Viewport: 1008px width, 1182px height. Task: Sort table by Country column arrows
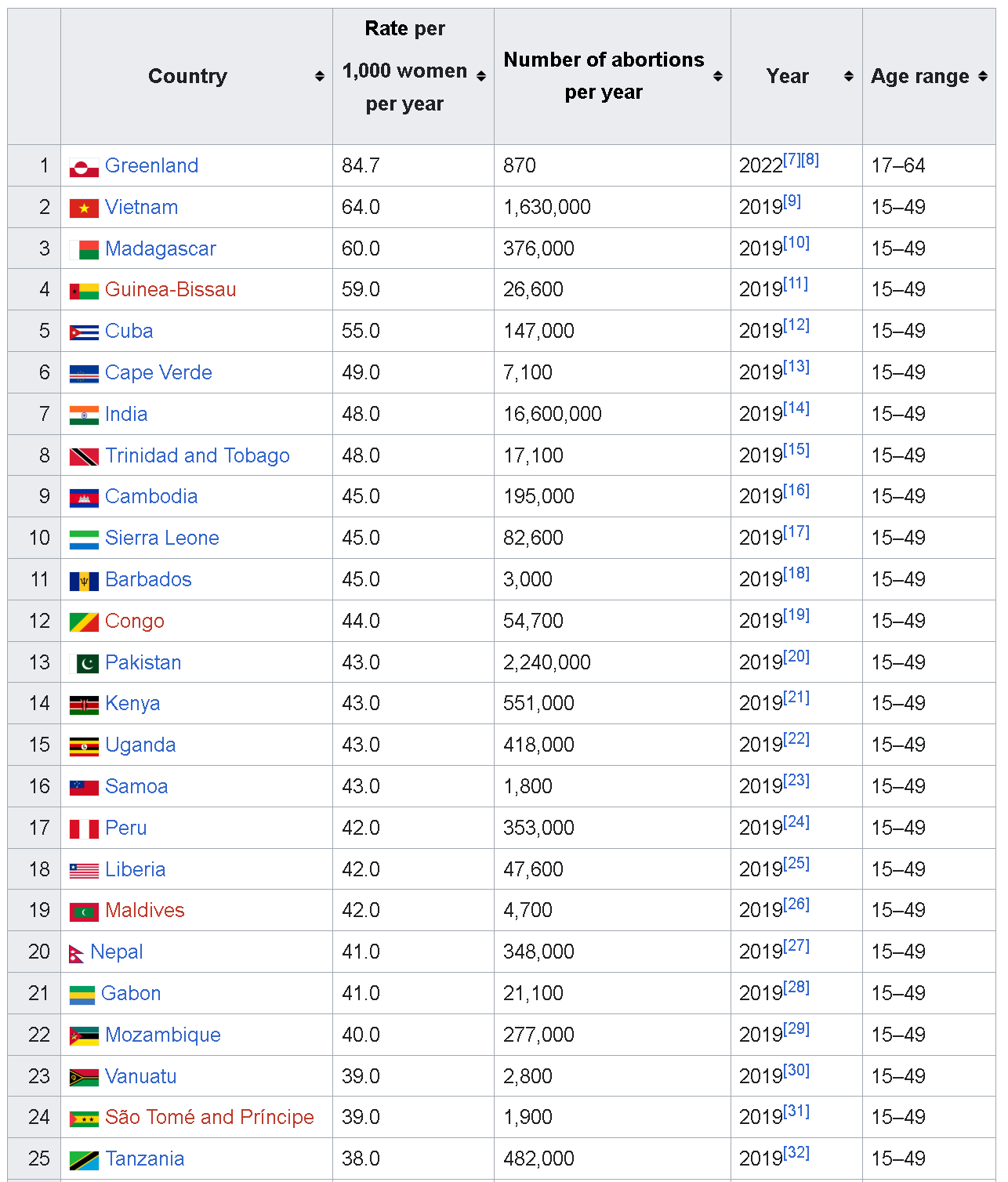tap(320, 76)
